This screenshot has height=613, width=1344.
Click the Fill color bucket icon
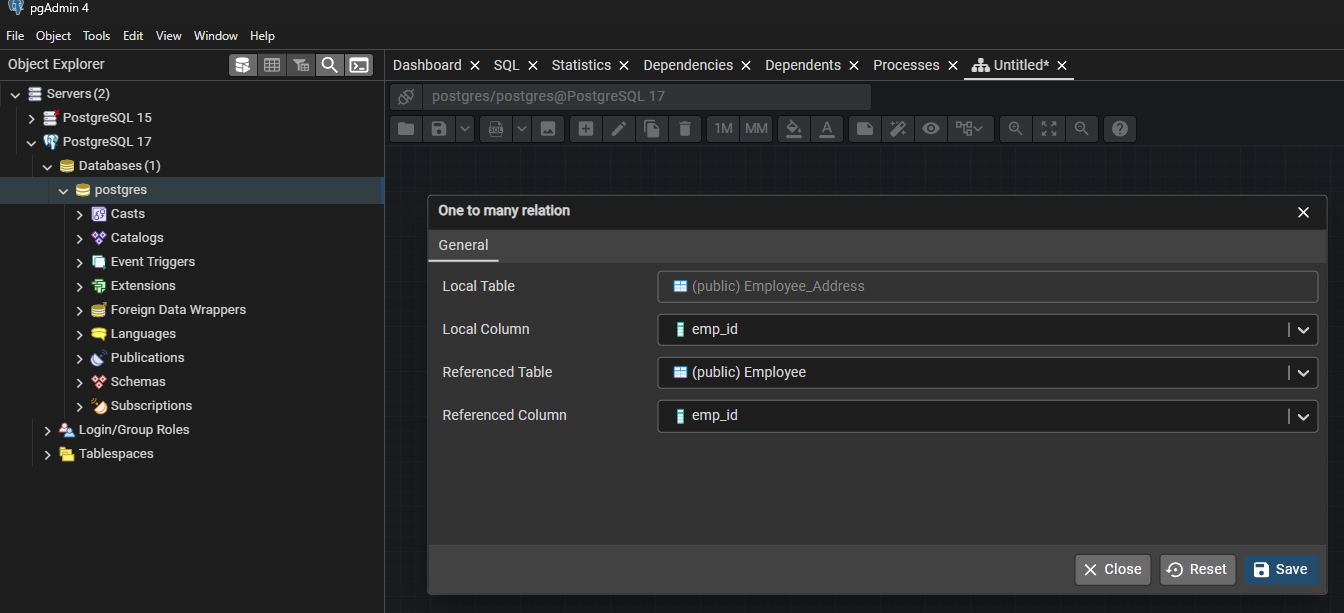(793, 129)
